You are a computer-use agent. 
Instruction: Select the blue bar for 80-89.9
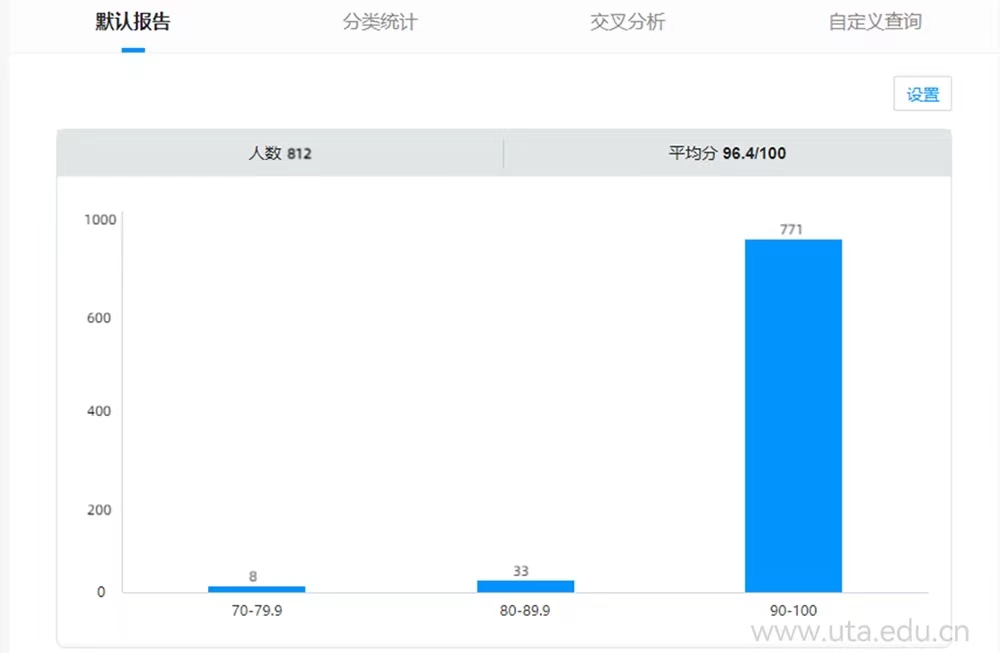[525, 586]
